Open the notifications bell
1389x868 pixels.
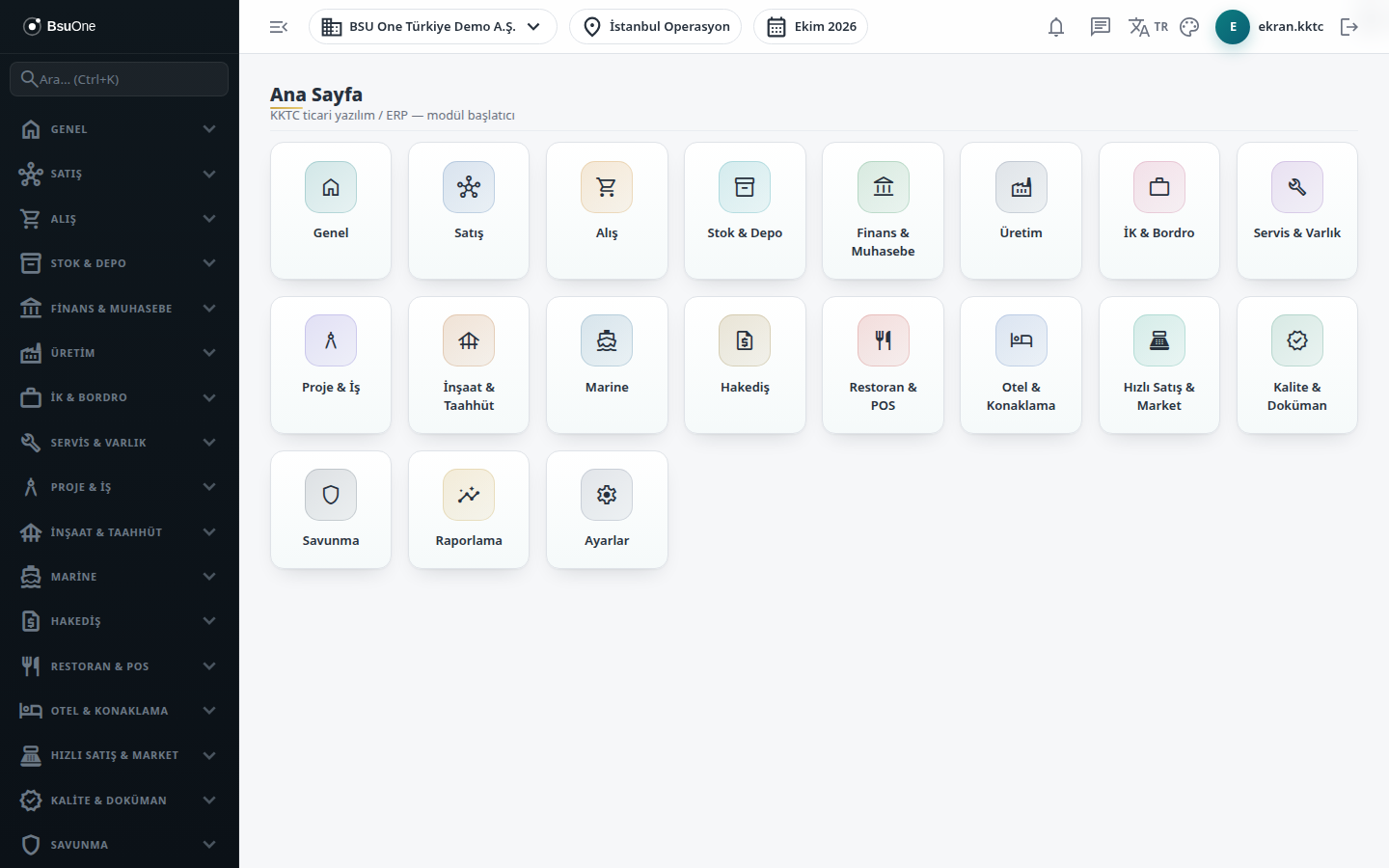(1056, 27)
